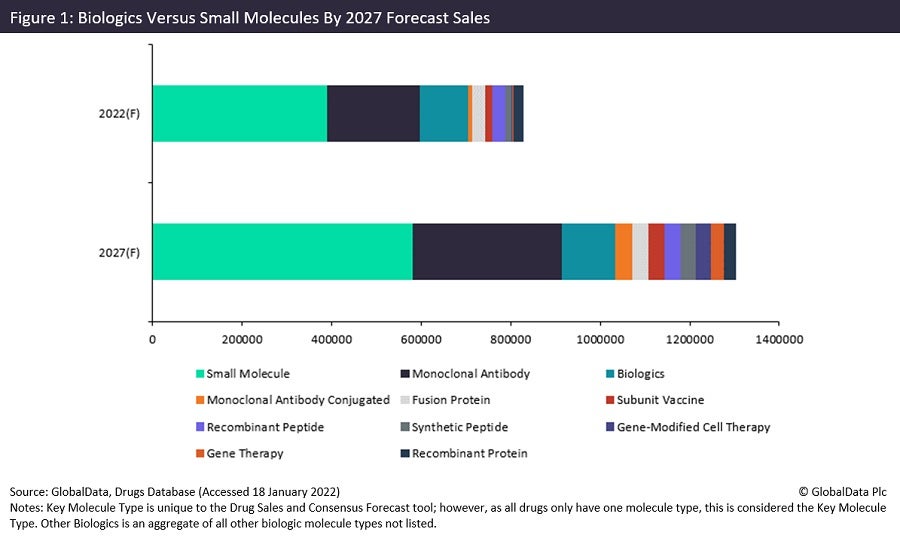The image size is (900, 538).
Task: Click the green Small Molecule segment for 2022(F)
Action: click(x=240, y=113)
